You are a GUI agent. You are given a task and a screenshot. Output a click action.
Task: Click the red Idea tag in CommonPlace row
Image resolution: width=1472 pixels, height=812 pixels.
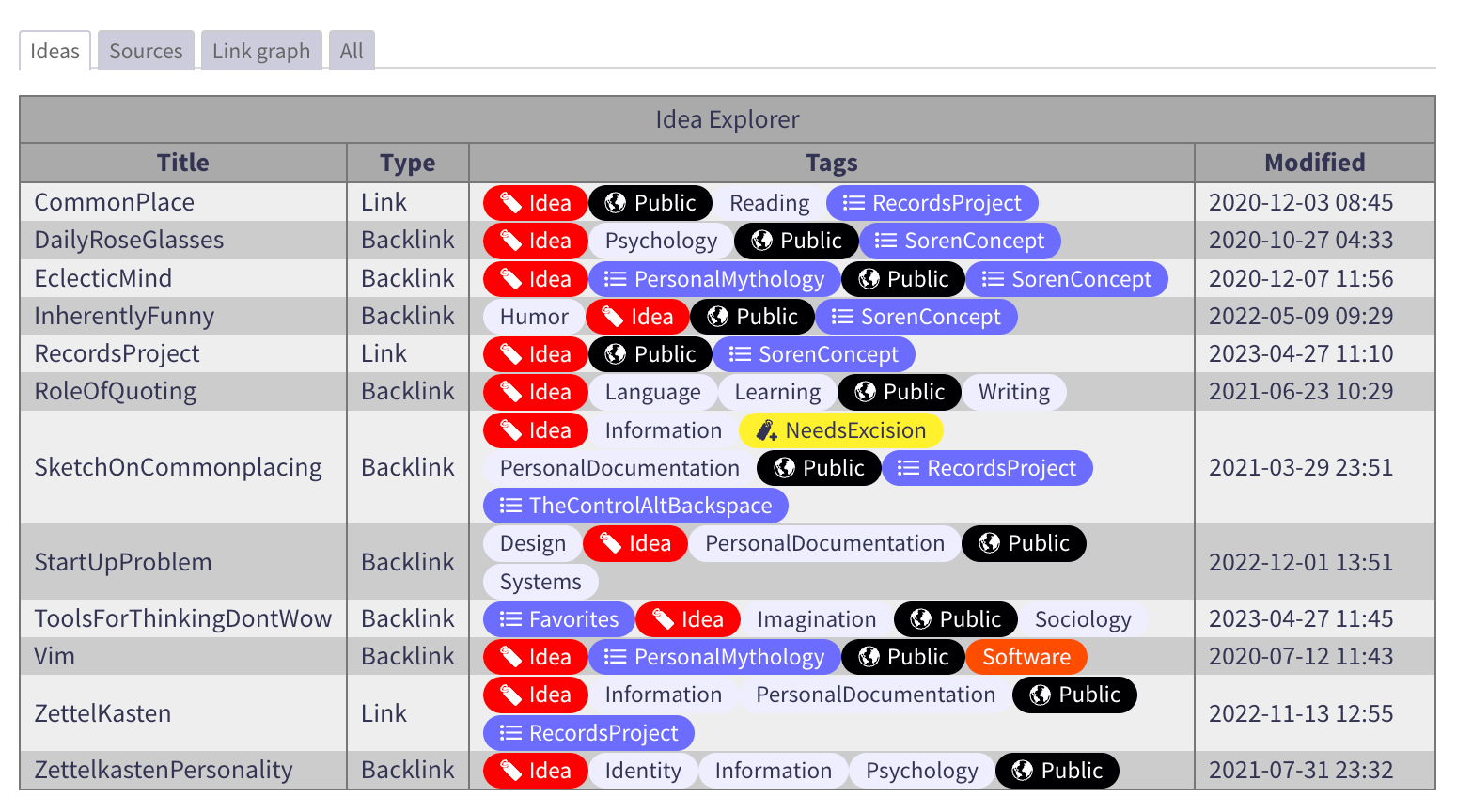[535, 203]
